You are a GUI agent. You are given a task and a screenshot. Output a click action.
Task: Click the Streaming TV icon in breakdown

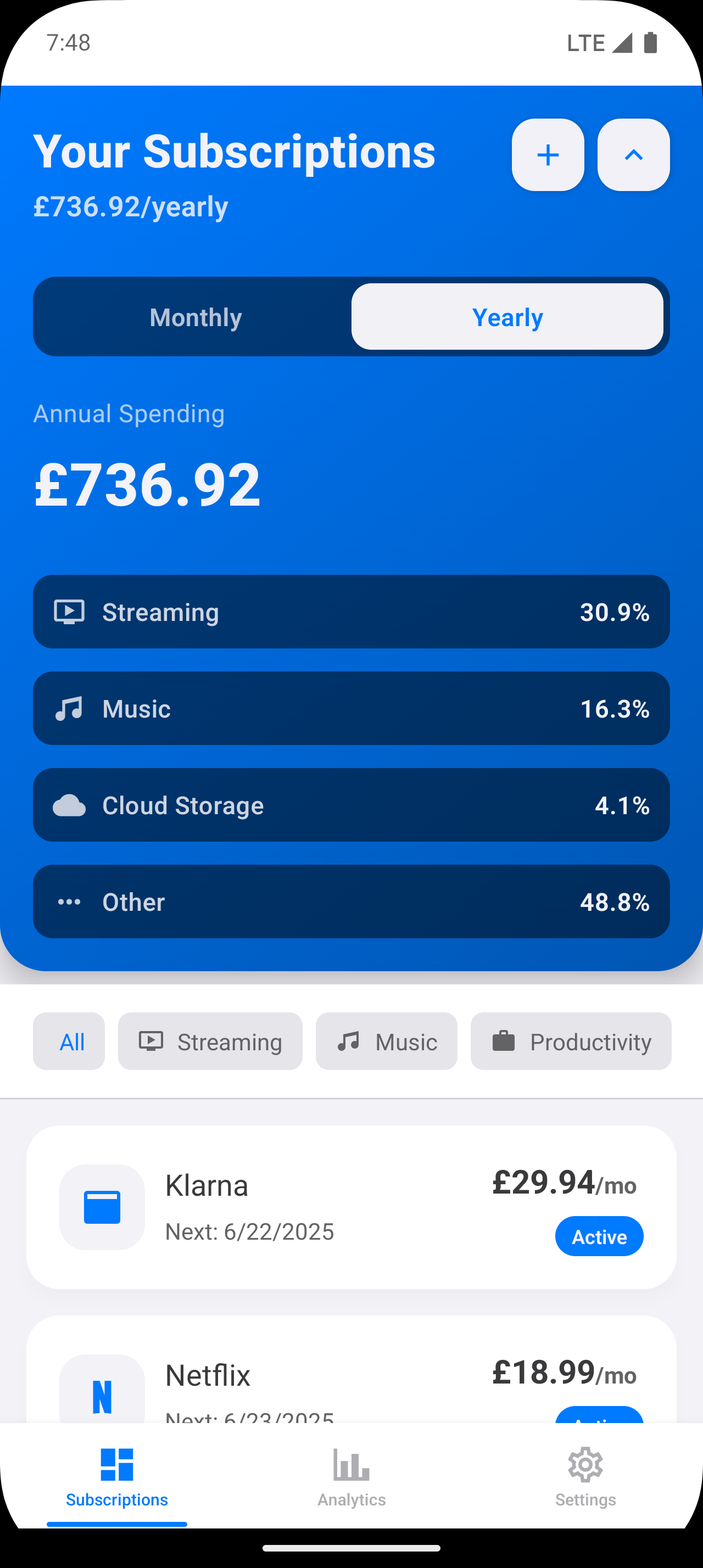click(x=69, y=612)
